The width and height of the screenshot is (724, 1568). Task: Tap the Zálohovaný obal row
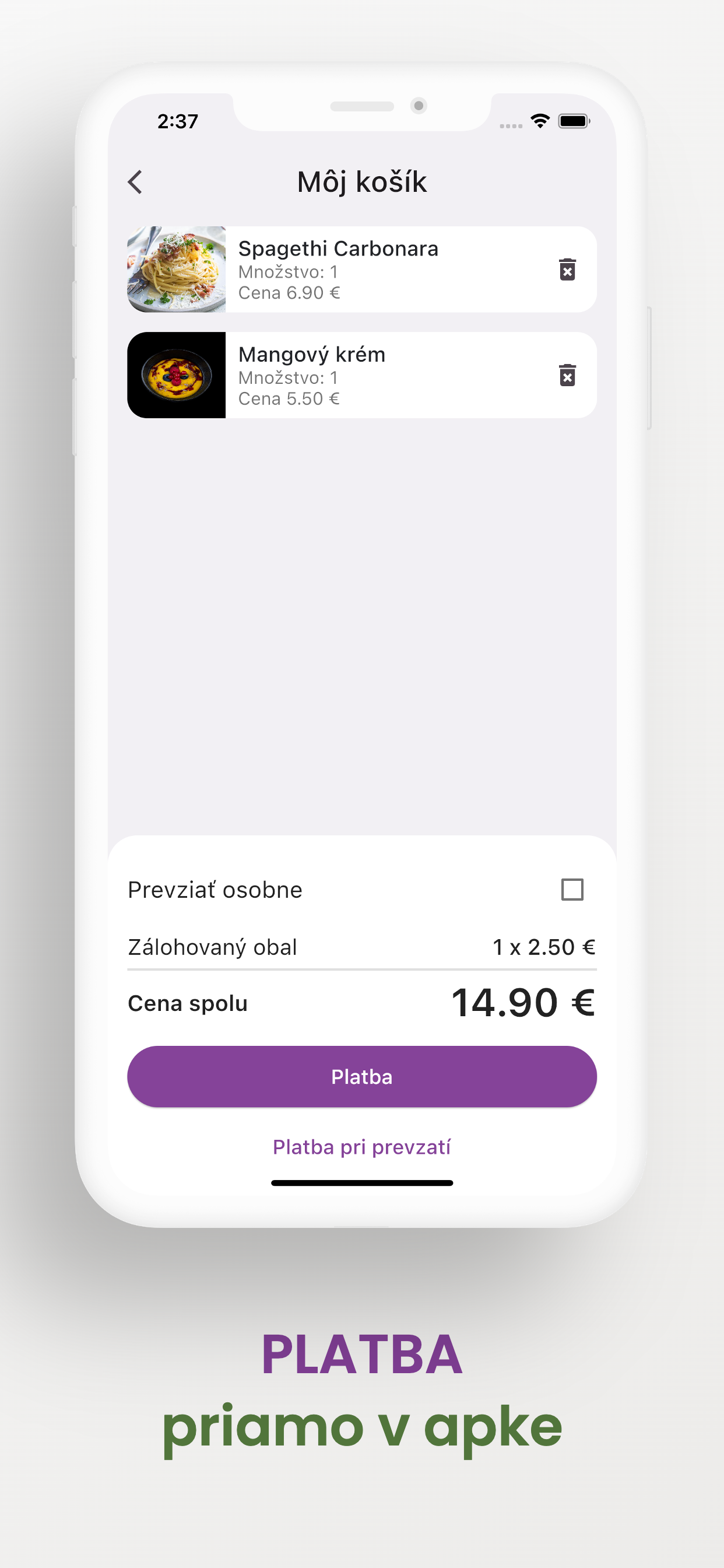coord(362,947)
